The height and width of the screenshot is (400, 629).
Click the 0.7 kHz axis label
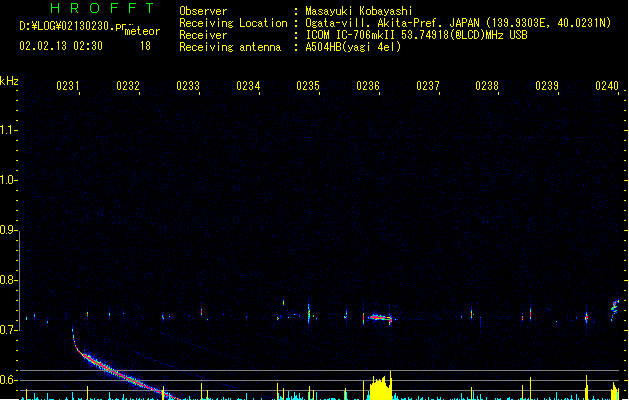point(8,330)
